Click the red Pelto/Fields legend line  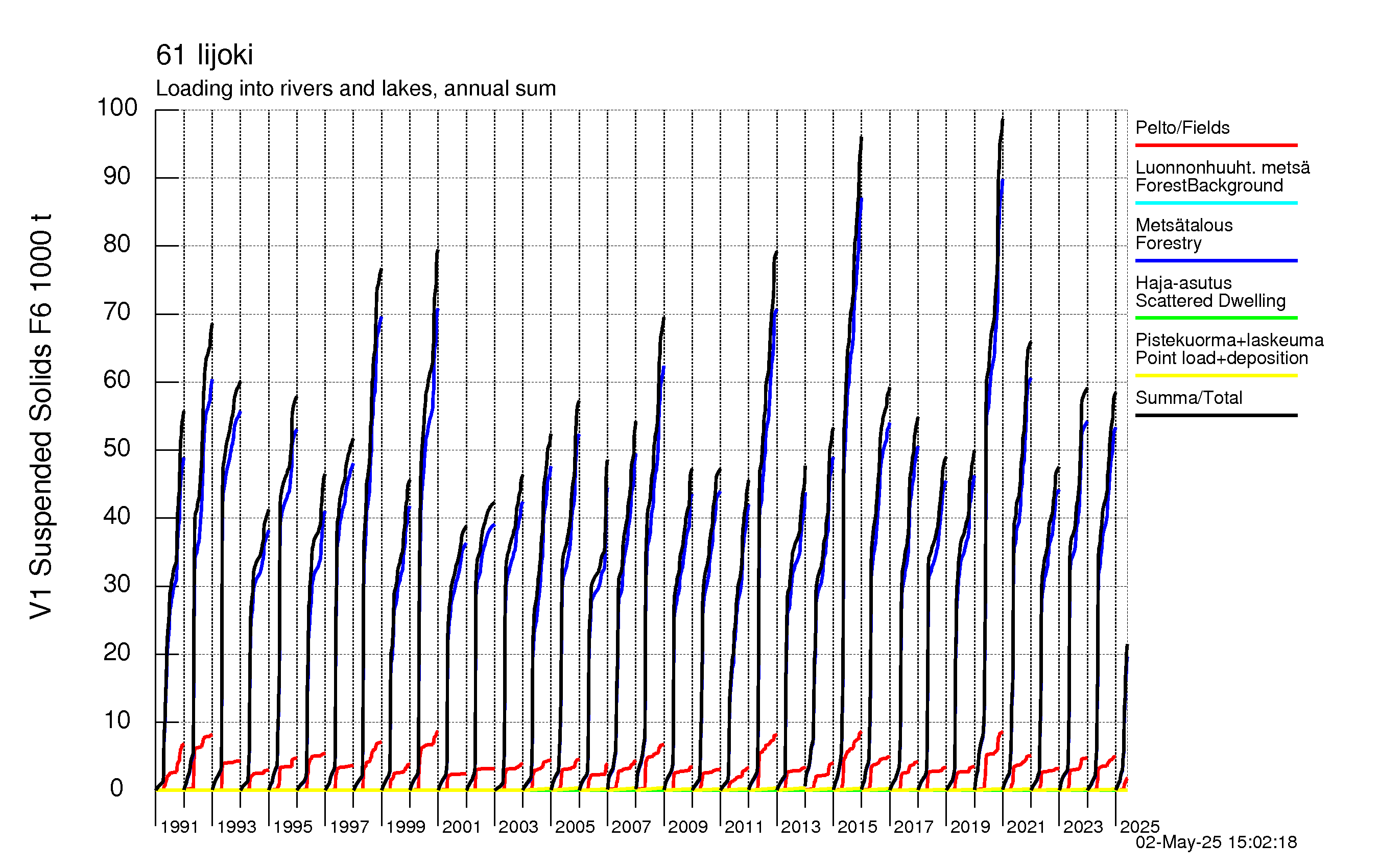[1216, 146]
